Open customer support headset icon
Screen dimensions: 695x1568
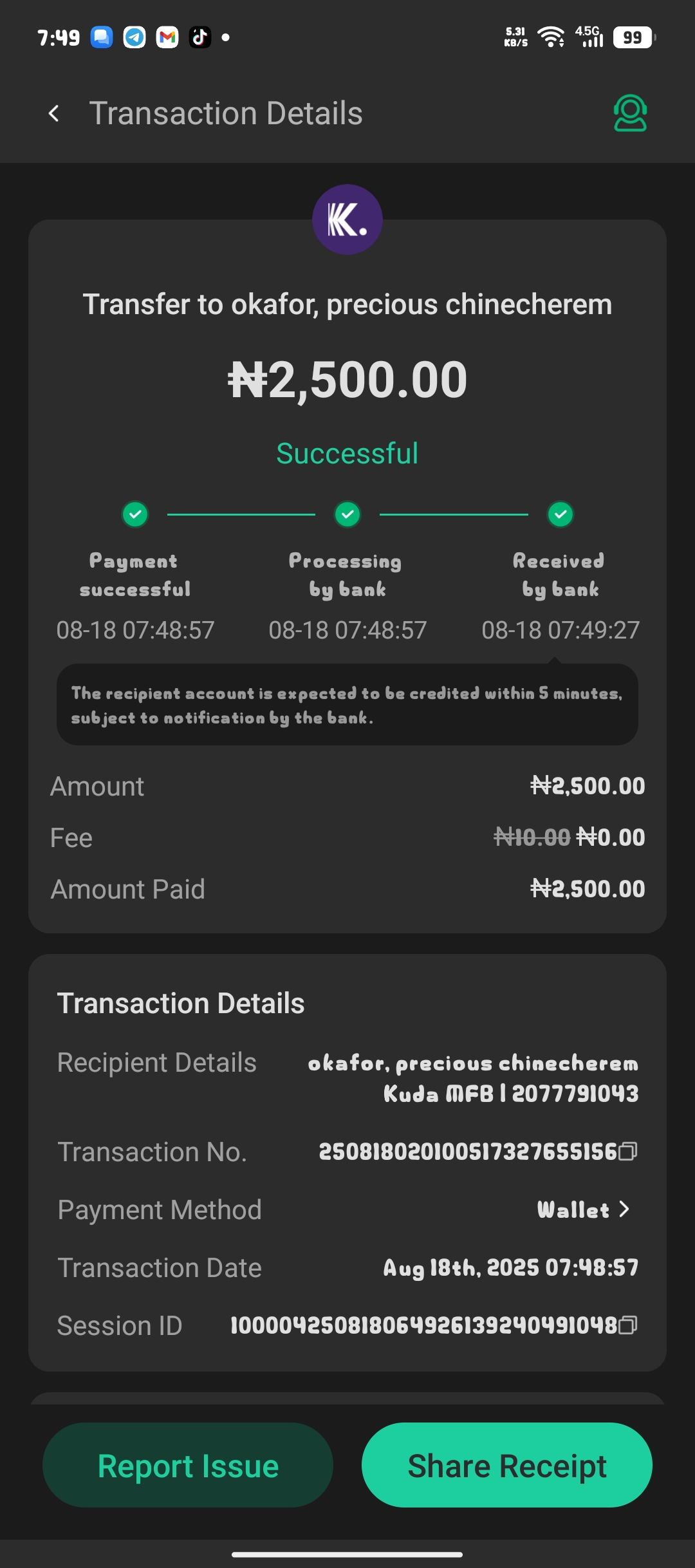[x=630, y=114]
